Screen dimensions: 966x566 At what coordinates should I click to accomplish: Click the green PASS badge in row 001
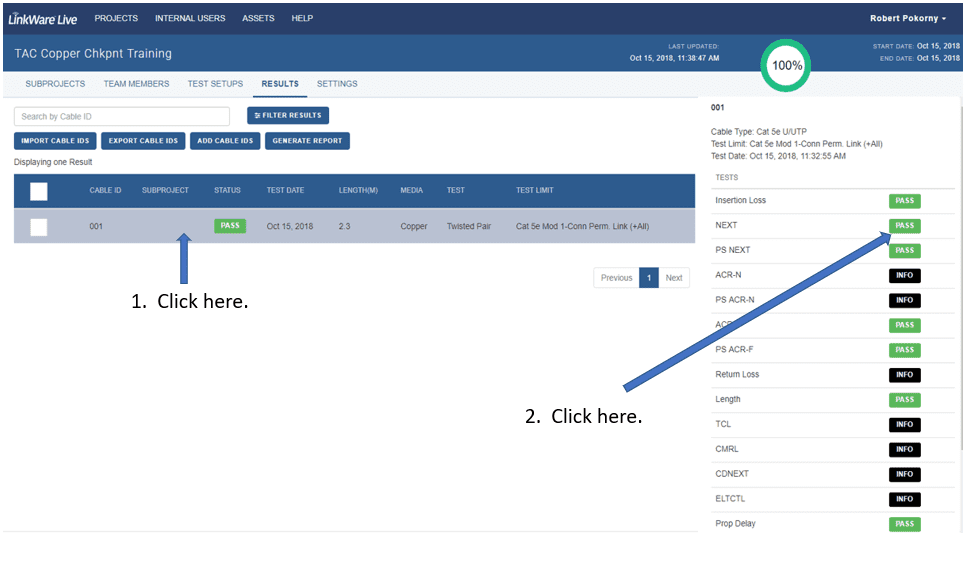(x=230, y=226)
